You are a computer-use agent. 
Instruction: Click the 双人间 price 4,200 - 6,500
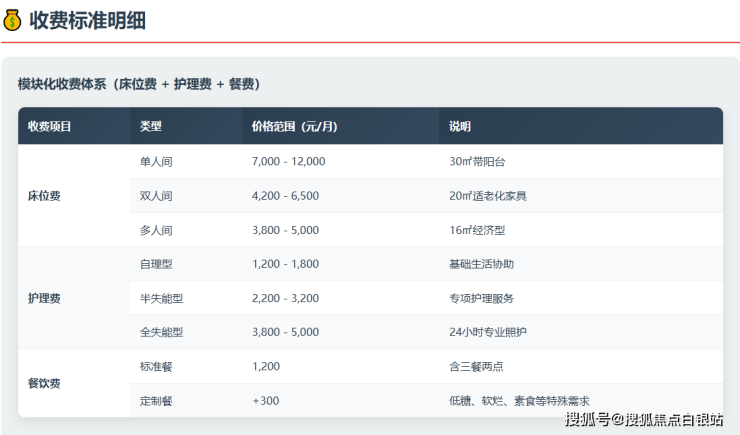(x=286, y=196)
